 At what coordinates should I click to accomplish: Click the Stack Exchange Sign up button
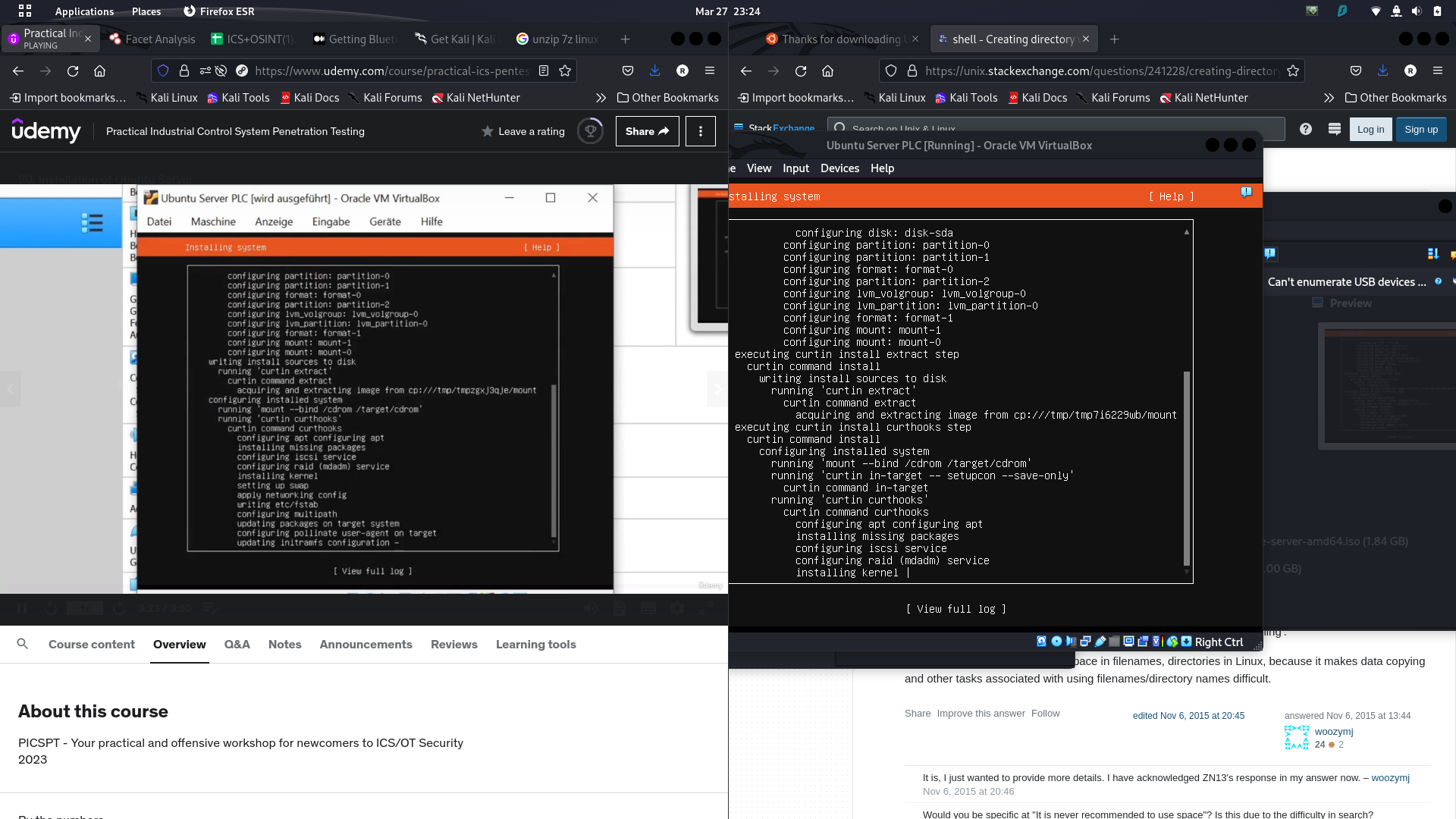click(x=1421, y=129)
